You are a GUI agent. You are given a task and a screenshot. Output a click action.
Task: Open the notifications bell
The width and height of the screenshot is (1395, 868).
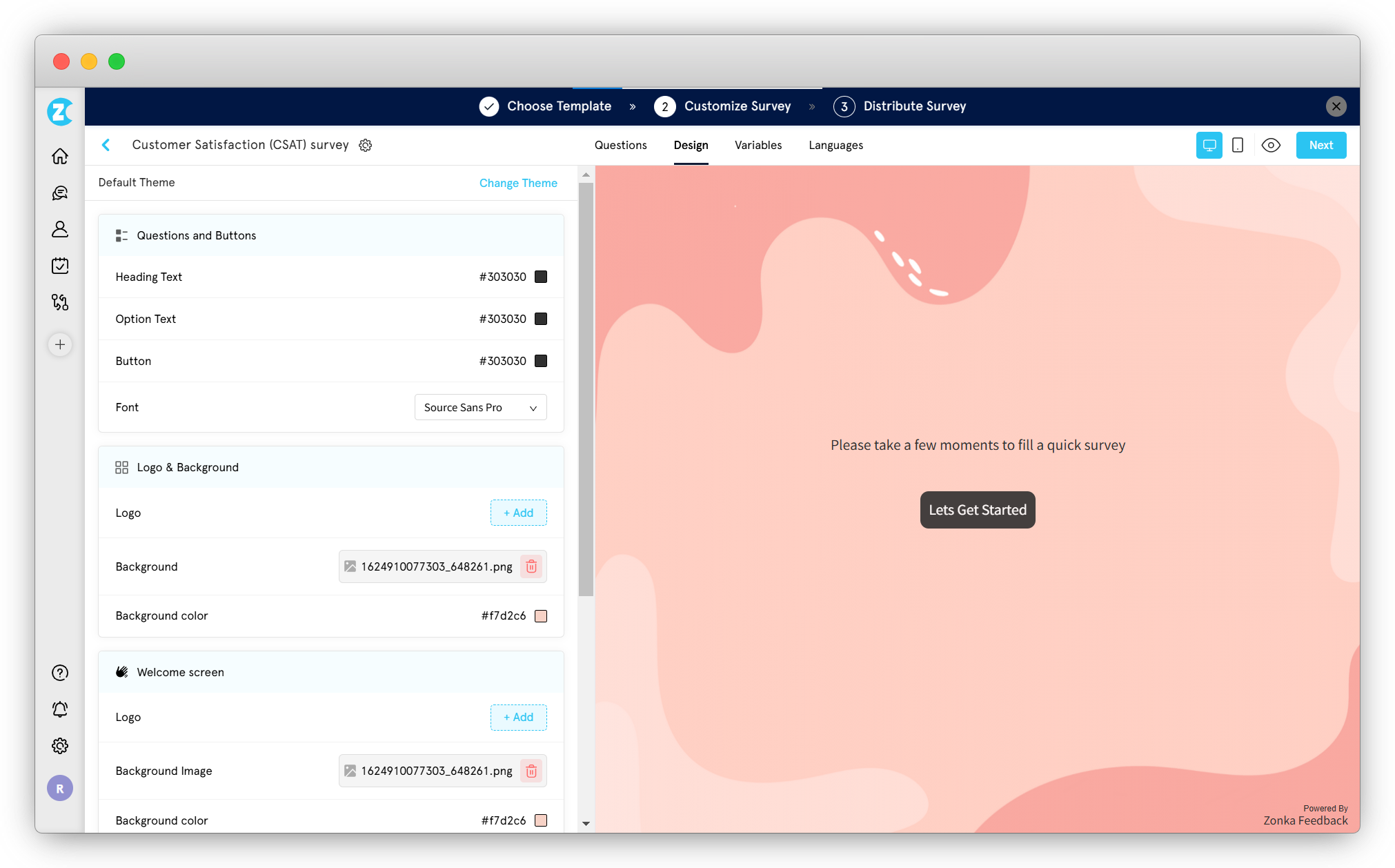coord(60,709)
